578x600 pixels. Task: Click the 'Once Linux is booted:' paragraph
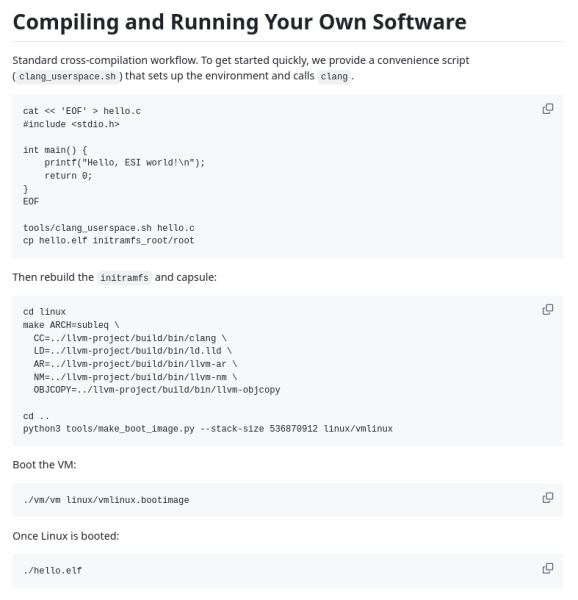click(x=66, y=536)
